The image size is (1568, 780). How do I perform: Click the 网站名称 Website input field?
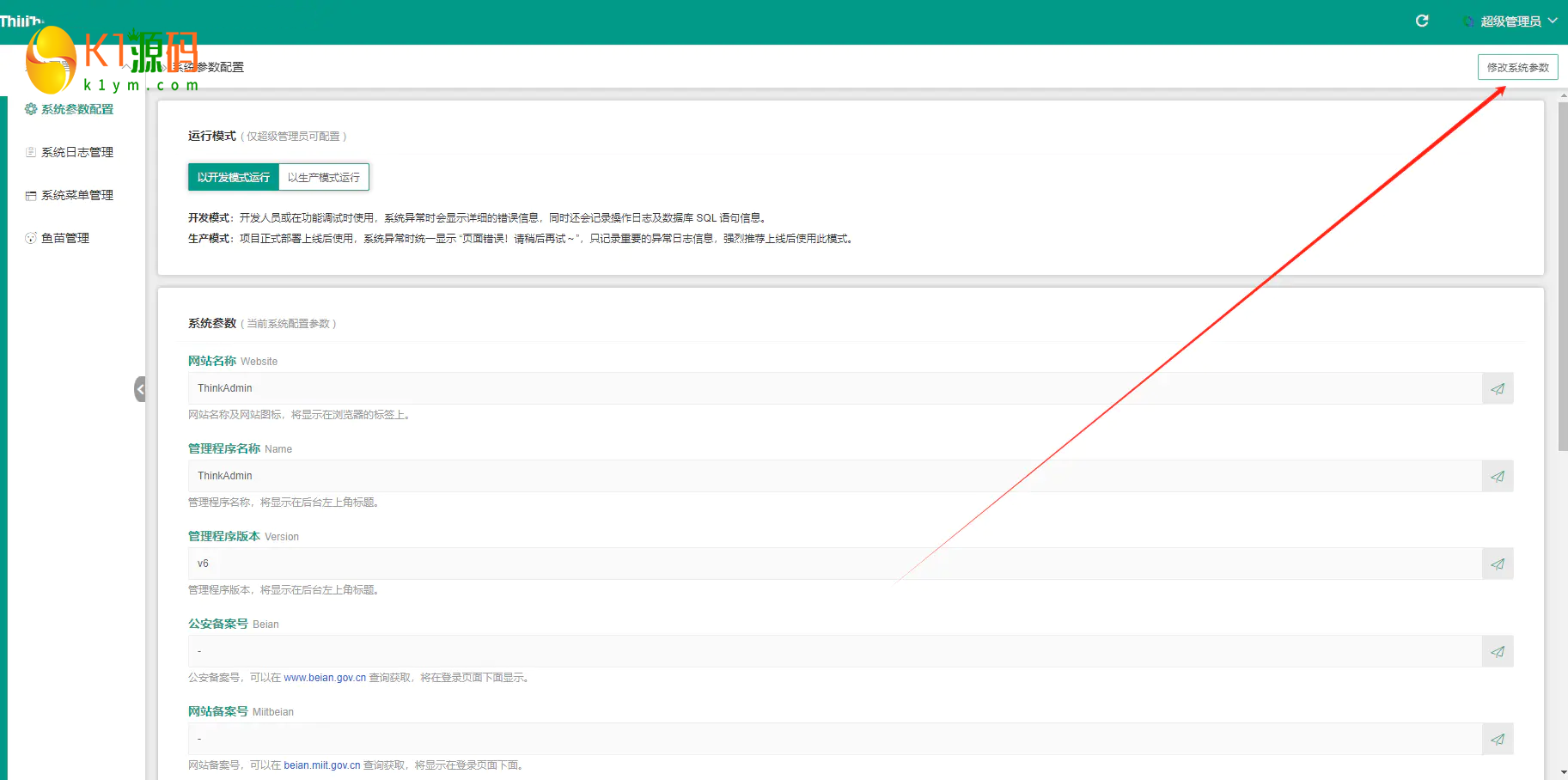coord(835,388)
